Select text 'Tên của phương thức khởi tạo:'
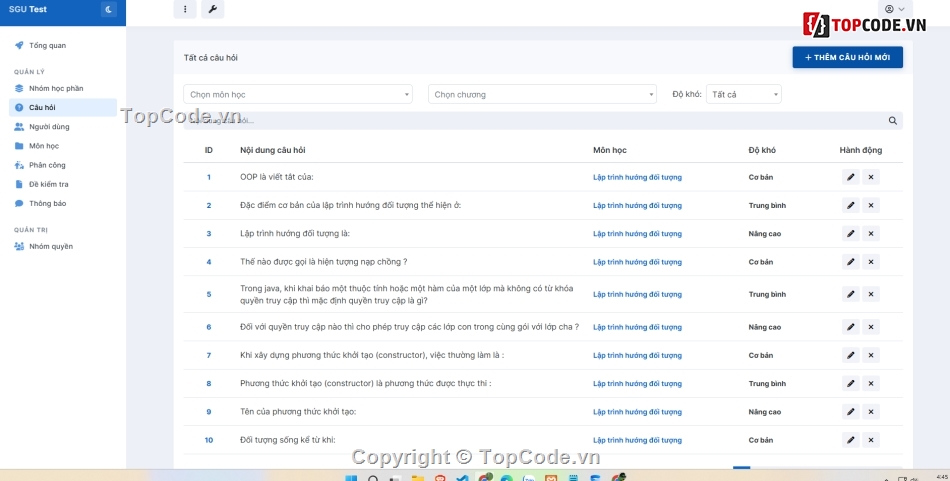 (x=298, y=411)
